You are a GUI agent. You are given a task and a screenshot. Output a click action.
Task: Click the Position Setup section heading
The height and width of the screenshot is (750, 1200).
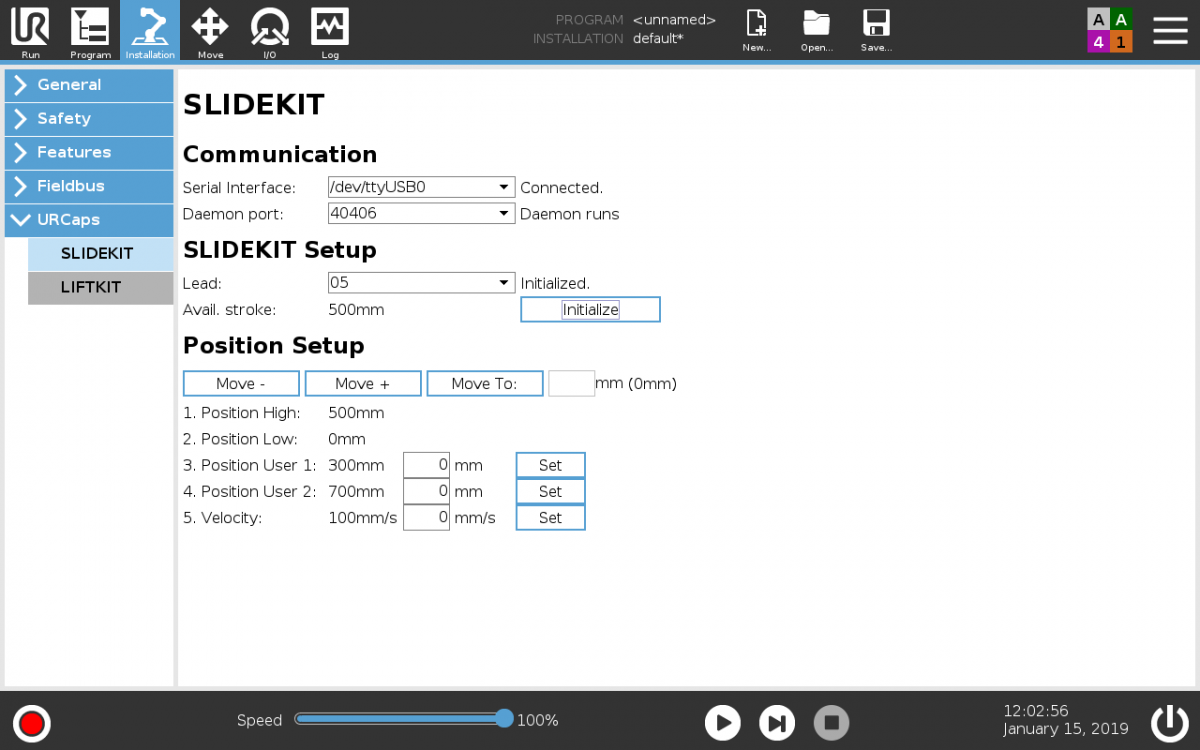(273, 346)
